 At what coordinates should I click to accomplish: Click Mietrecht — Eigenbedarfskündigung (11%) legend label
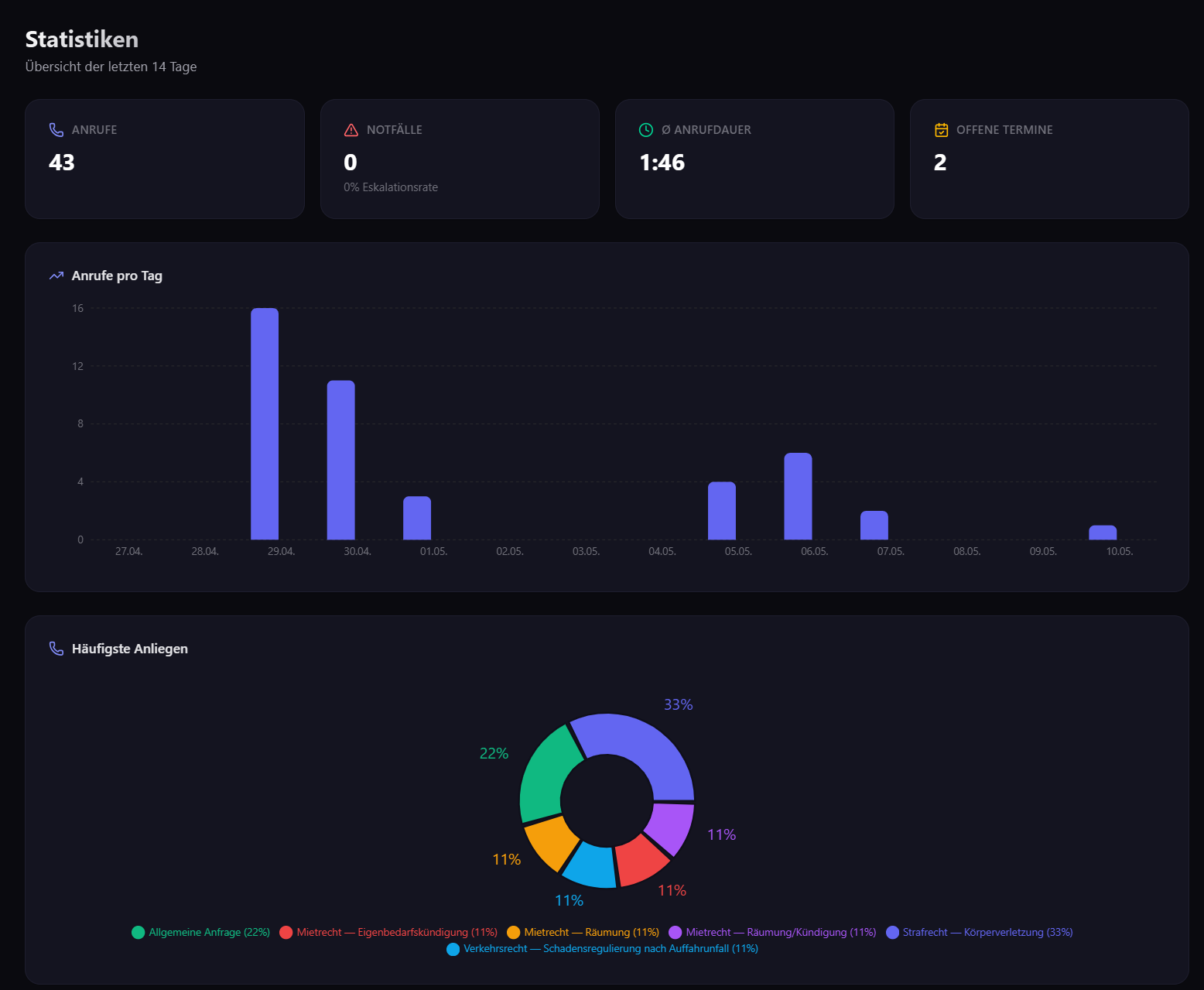coord(397,932)
